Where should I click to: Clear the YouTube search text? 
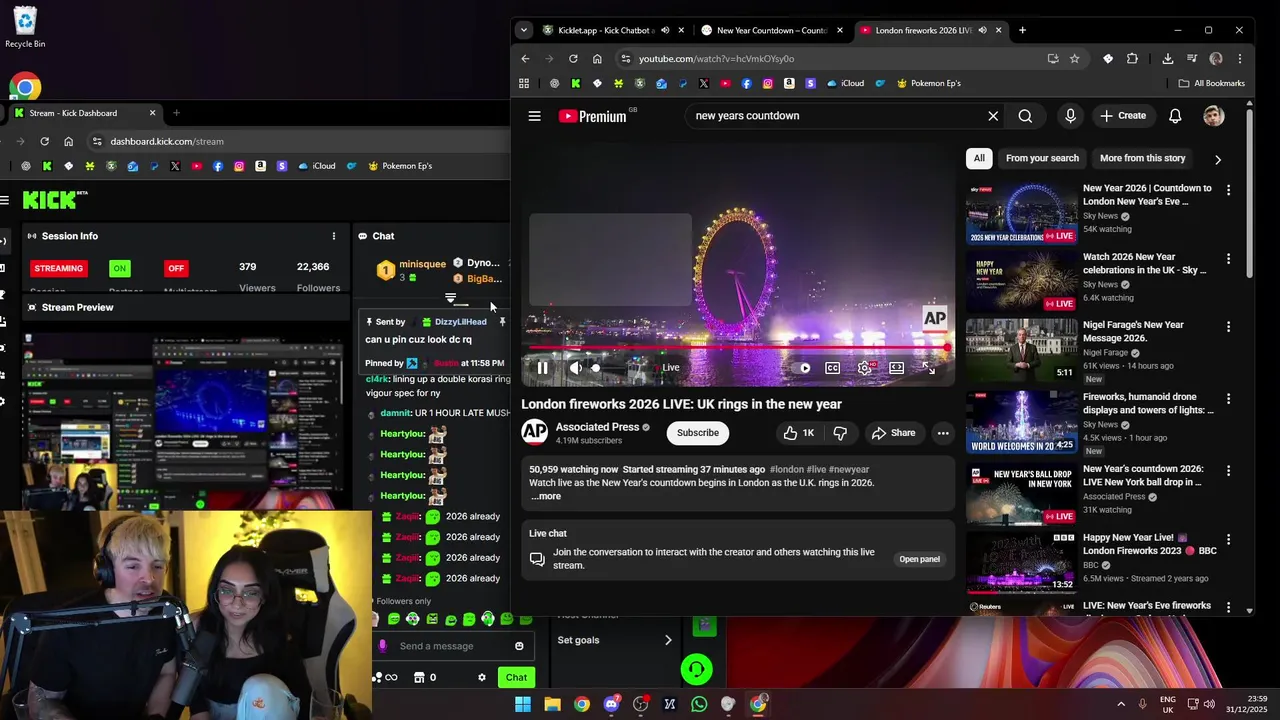[993, 116]
